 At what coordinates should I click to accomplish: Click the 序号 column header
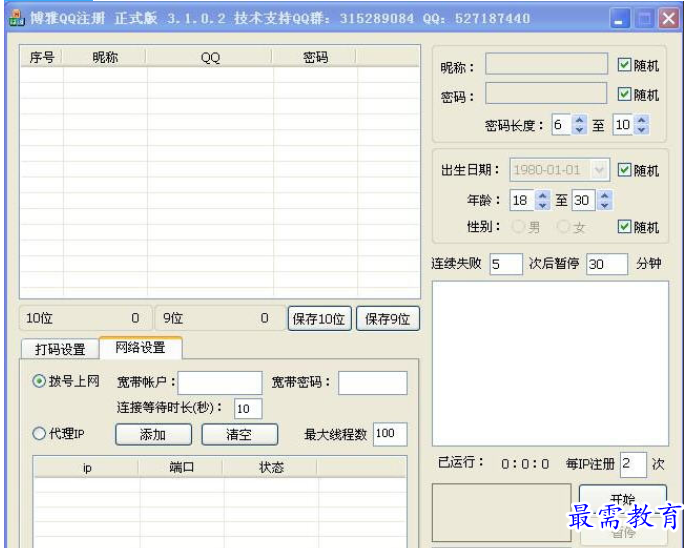click(x=42, y=57)
